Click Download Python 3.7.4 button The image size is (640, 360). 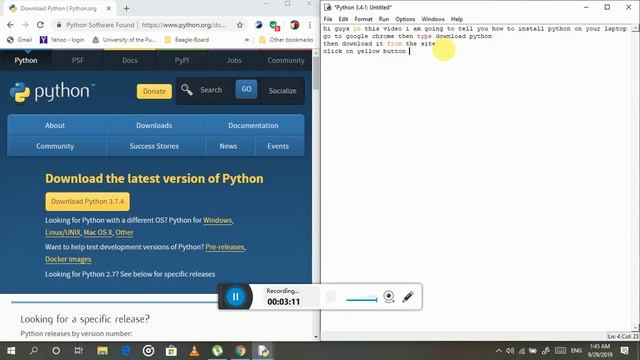tap(87, 202)
